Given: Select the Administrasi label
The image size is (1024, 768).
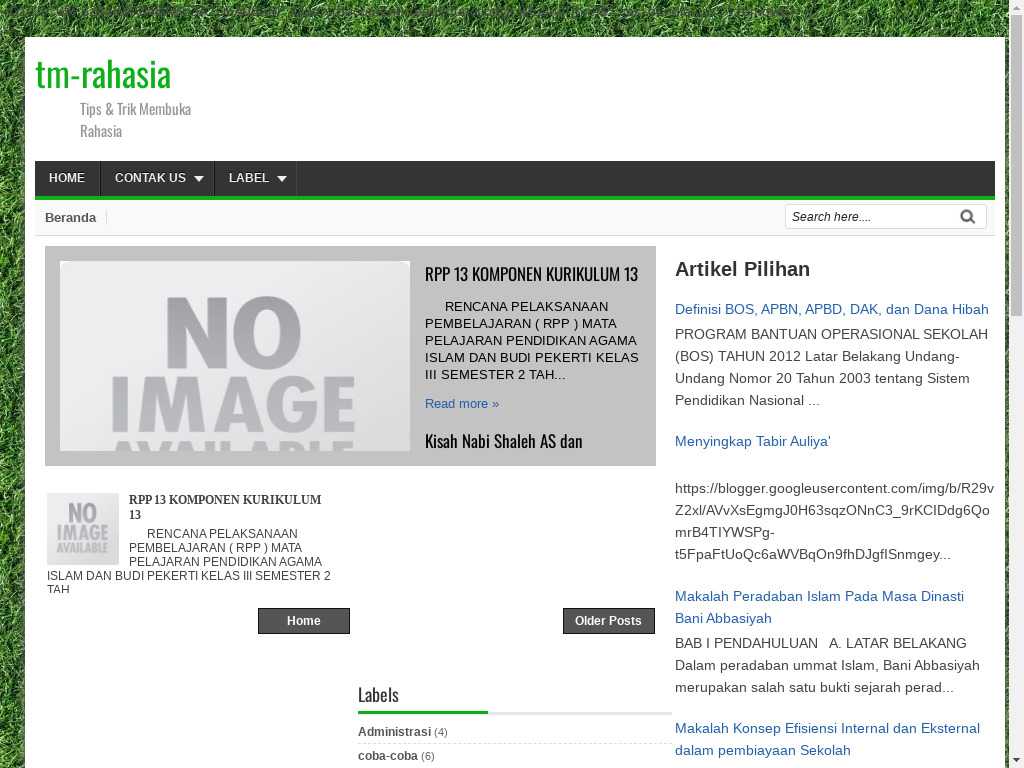Looking at the screenshot, I should click(x=394, y=732).
